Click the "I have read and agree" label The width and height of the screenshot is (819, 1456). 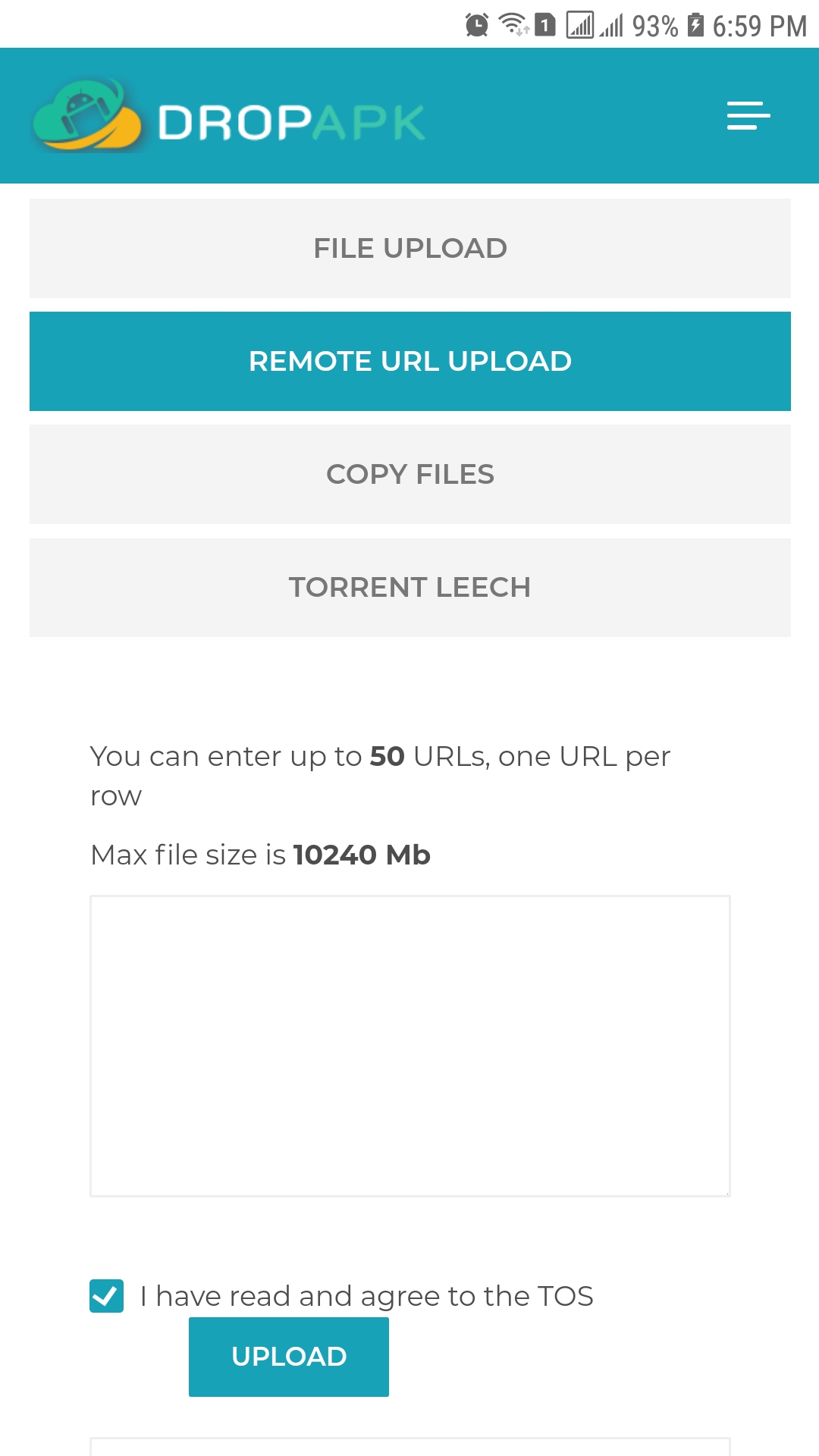[366, 1296]
